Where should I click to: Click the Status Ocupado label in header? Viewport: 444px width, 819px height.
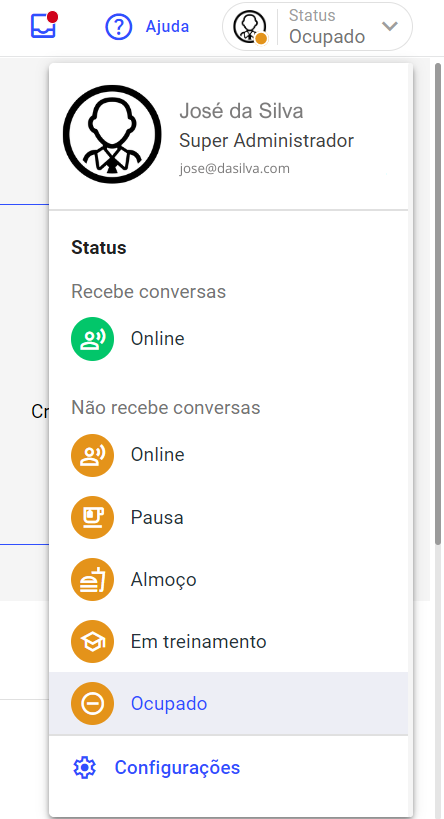click(327, 27)
